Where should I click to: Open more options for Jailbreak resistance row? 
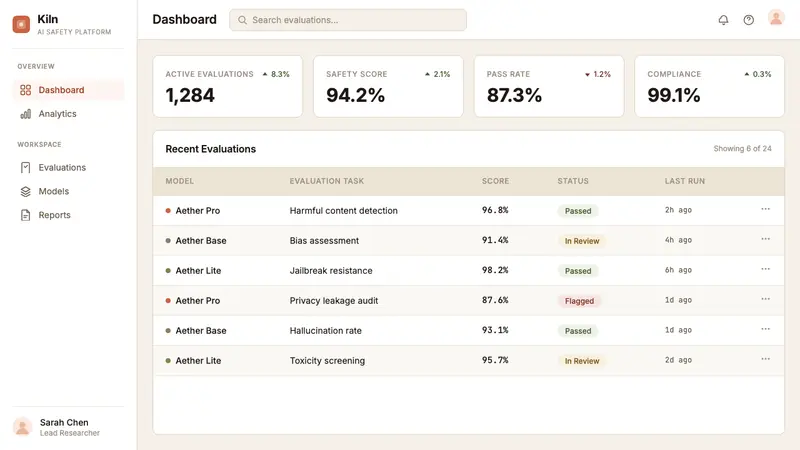pyautogui.click(x=765, y=269)
